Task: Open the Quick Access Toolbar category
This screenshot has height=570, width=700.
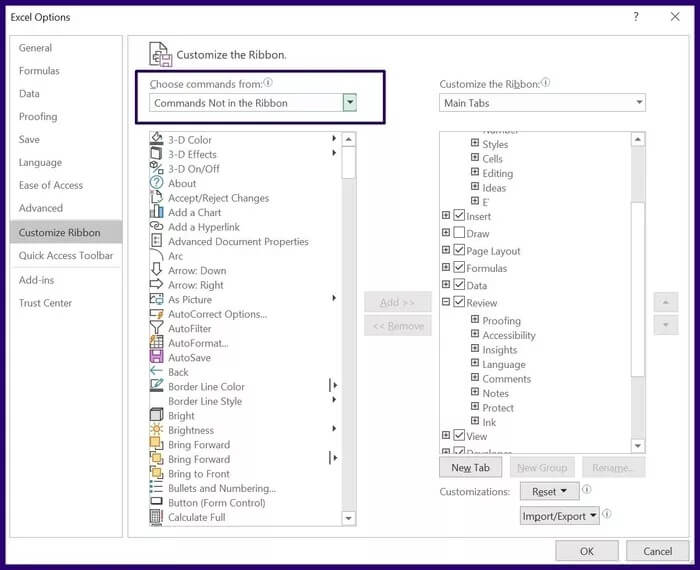Action: (x=66, y=255)
